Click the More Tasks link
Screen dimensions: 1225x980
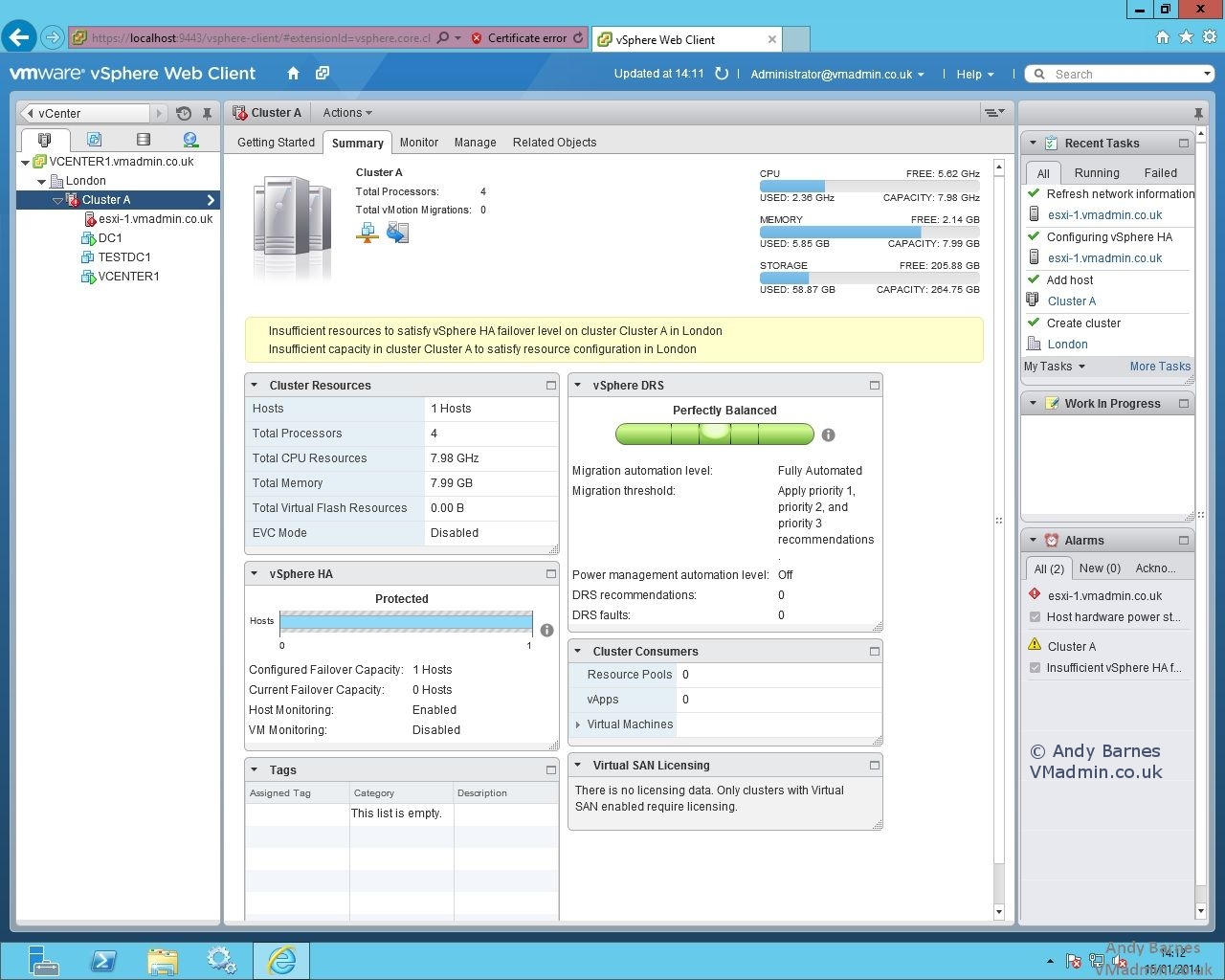[x=1159, y=366]
